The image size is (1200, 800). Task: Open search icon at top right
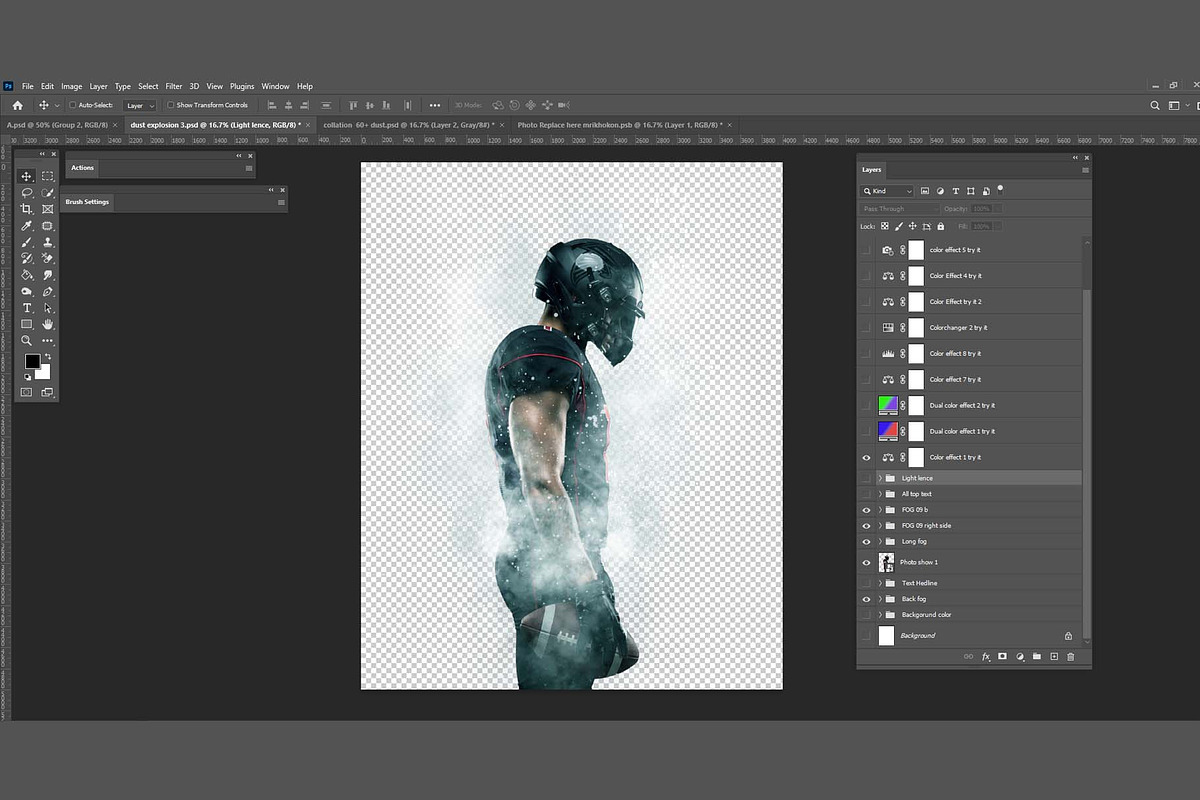click(x=1156, y=105)
